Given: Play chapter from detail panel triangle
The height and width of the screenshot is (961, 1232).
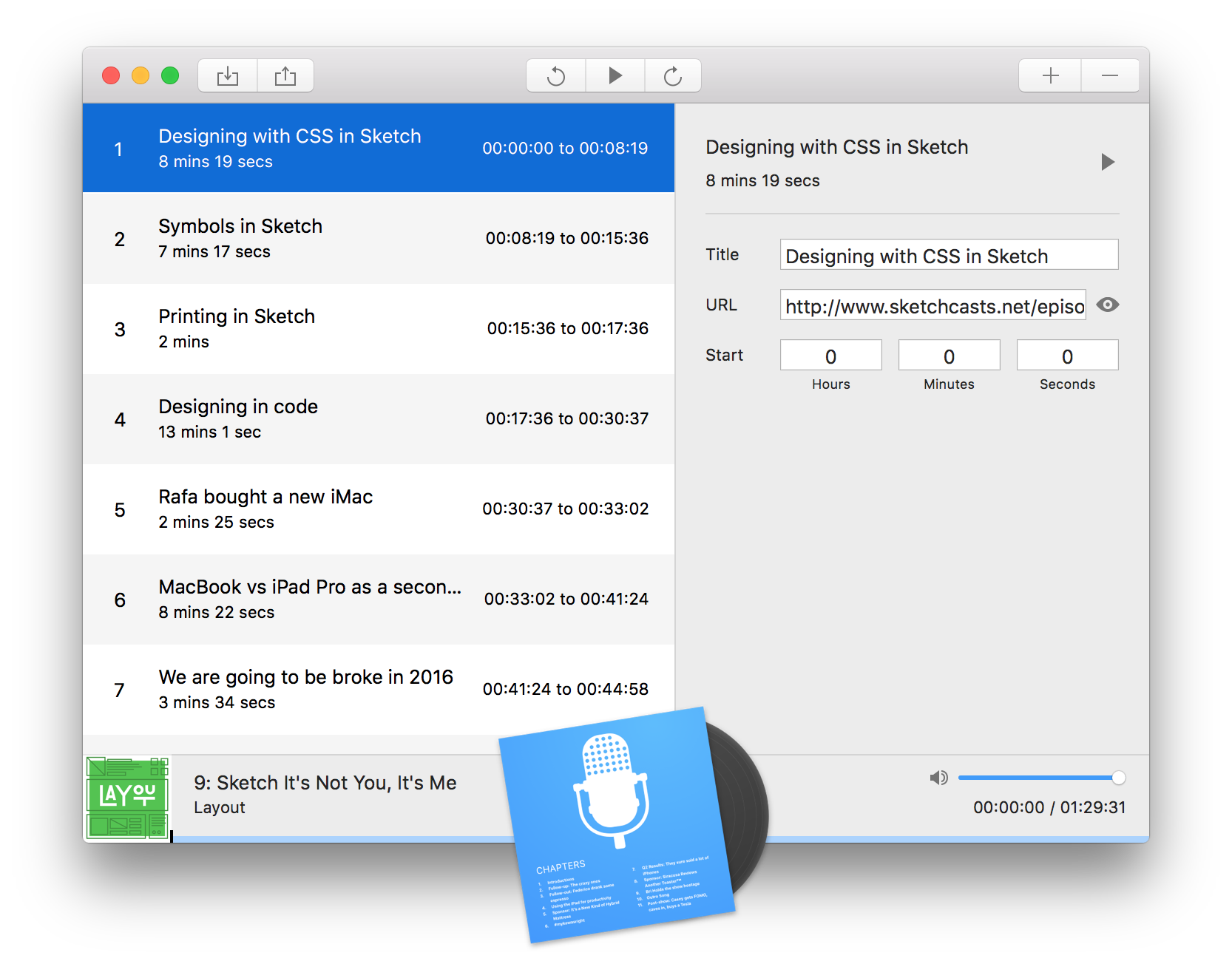Looking at the screenshot, I should [1107, 162].
